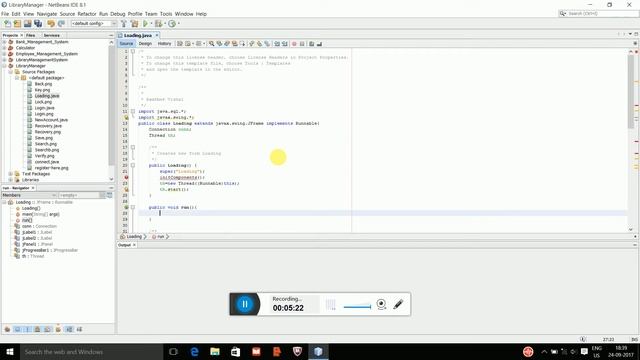Open the Windows Store taskbar icon
The height and width of the screenshot is (360, 640).
click(236, 351)
